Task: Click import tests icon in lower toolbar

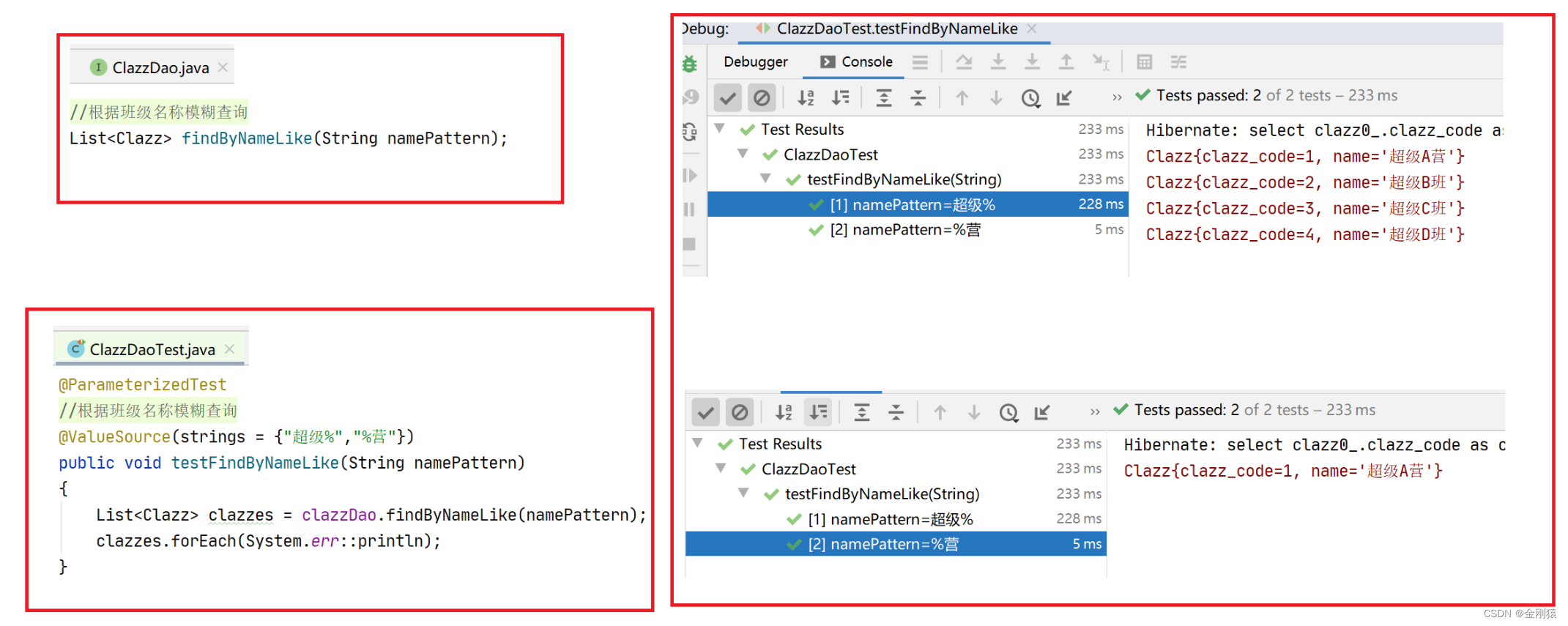Action: (x=1042, y=412)
